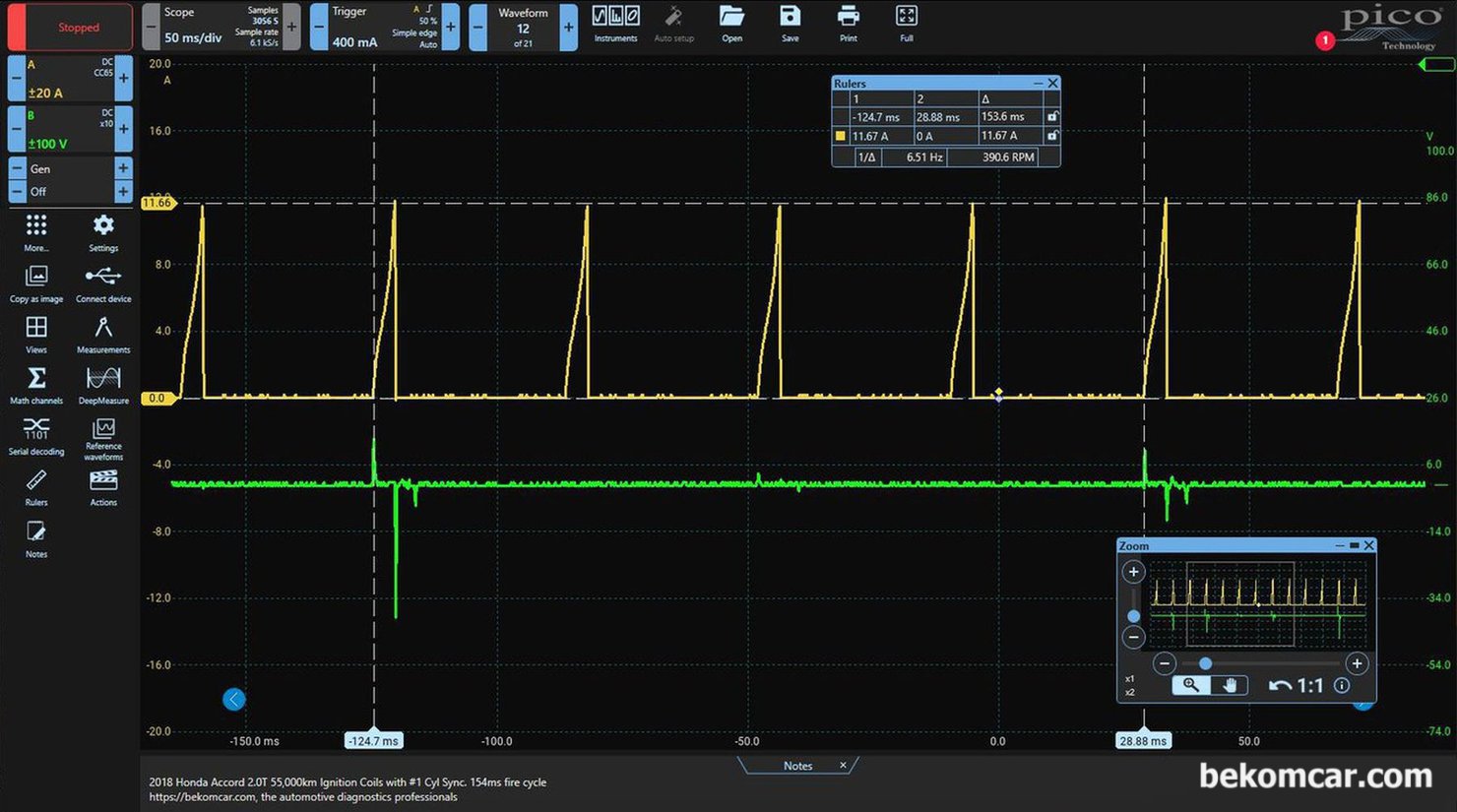Switch to Full screen mode
This screenshot has height=812, width=1457.
click(906, 24)
